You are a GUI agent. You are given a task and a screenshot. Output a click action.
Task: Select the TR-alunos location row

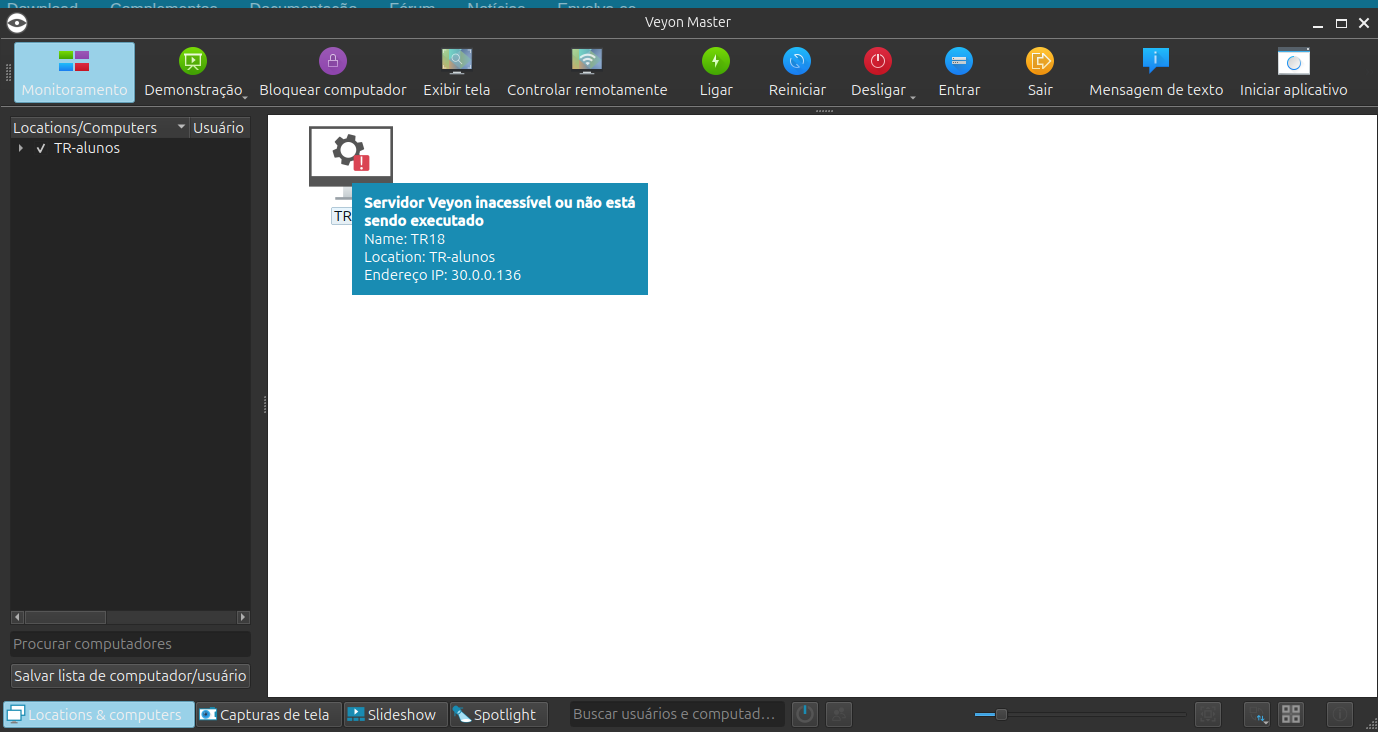pos(130,148)
